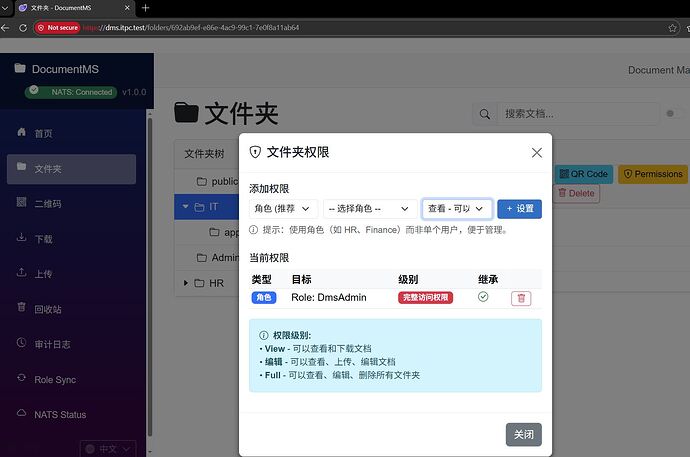This screenshot has height=457, width=690.
Task: Click the search magnifier icon
Action: (x=484, y=114)
